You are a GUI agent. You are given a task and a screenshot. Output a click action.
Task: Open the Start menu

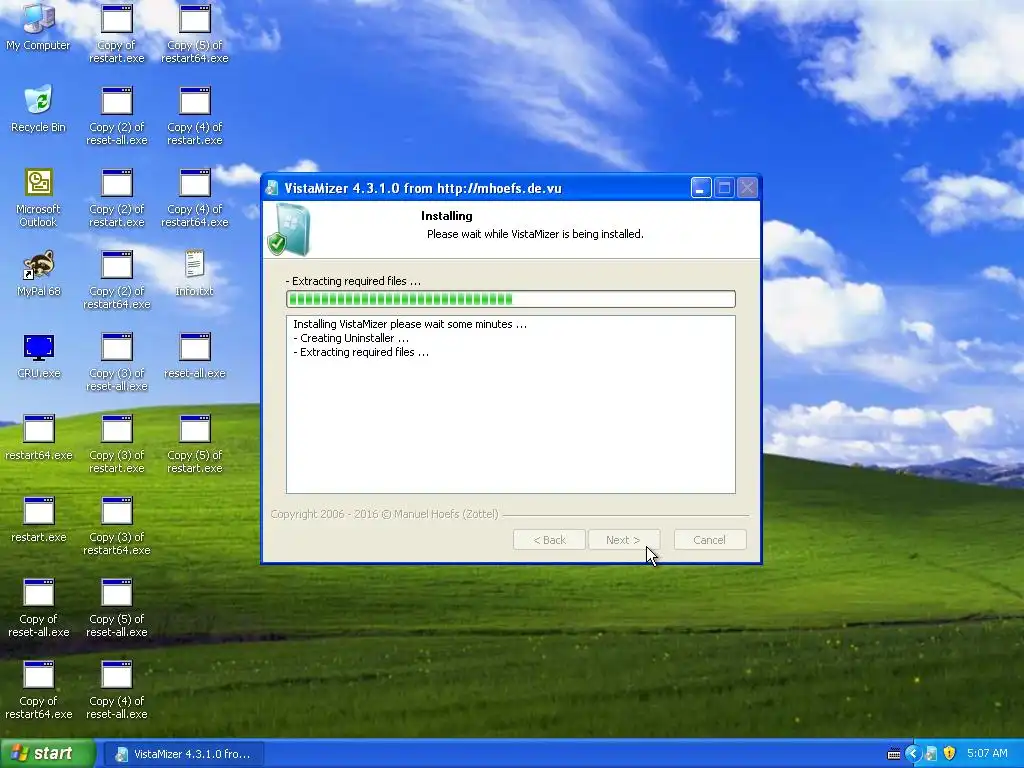click(48, 754)
